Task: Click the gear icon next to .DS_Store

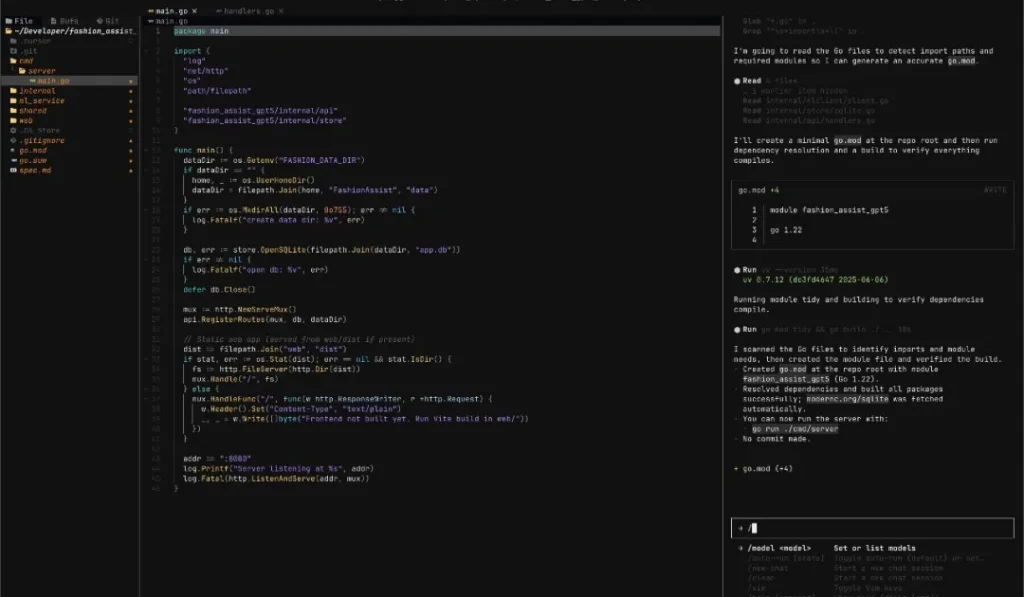Action: point(11,130)
